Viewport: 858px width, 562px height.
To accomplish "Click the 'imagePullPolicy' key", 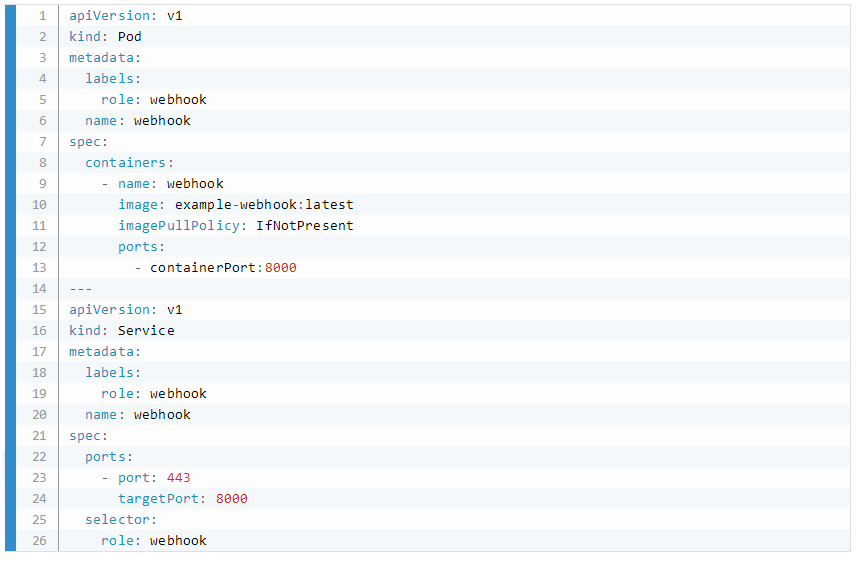I will (179, 225).
